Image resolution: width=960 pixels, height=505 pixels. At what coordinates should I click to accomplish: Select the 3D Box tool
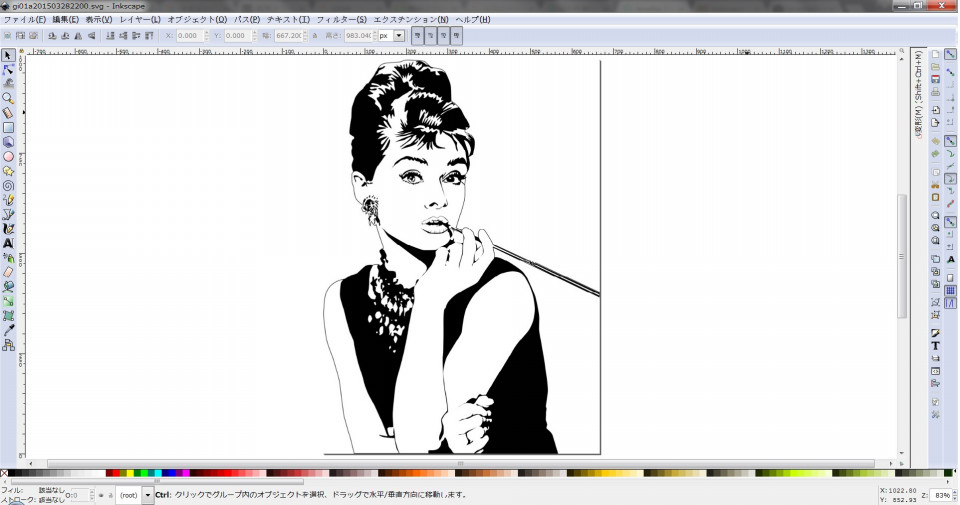[x=8, y=142]
